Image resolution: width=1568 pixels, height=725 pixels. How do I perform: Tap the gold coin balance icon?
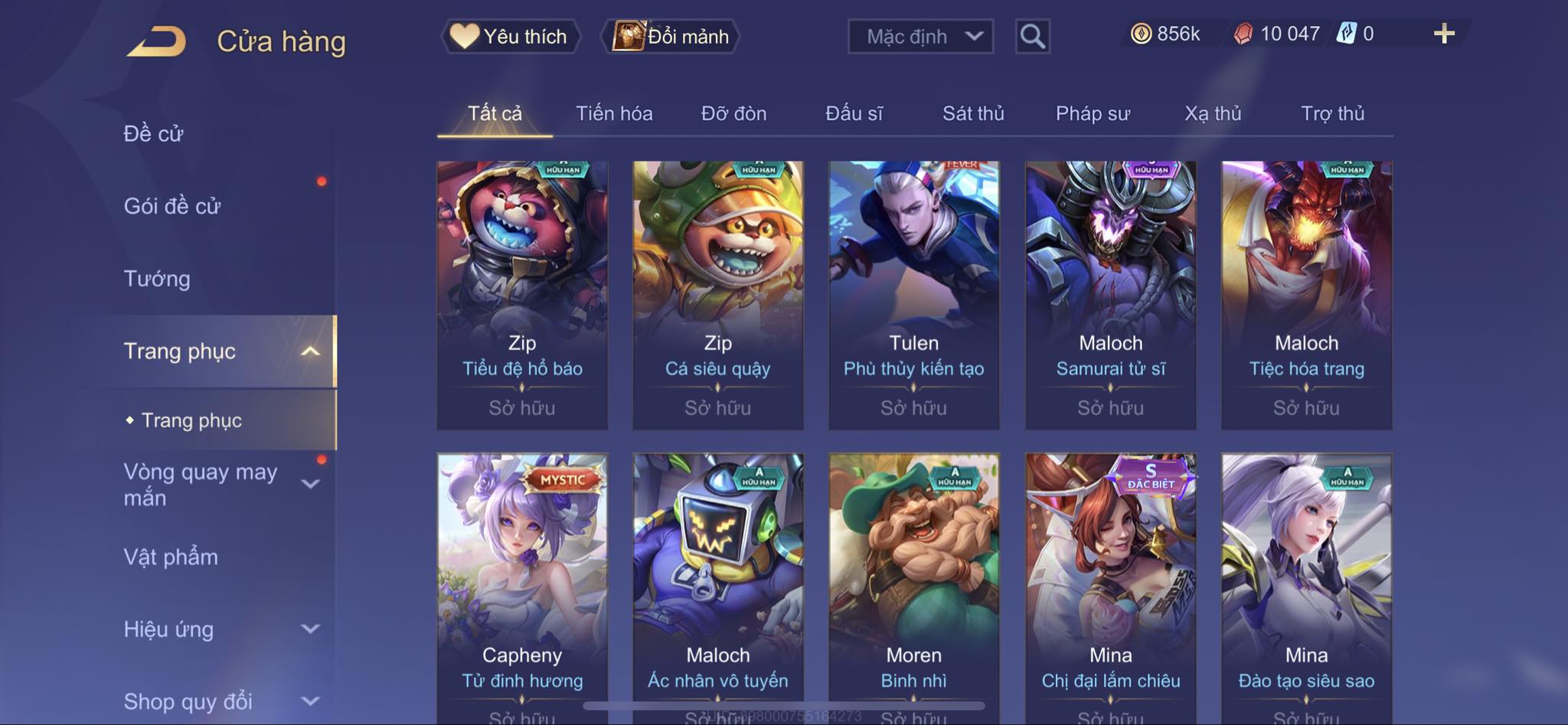[1141, 34]
